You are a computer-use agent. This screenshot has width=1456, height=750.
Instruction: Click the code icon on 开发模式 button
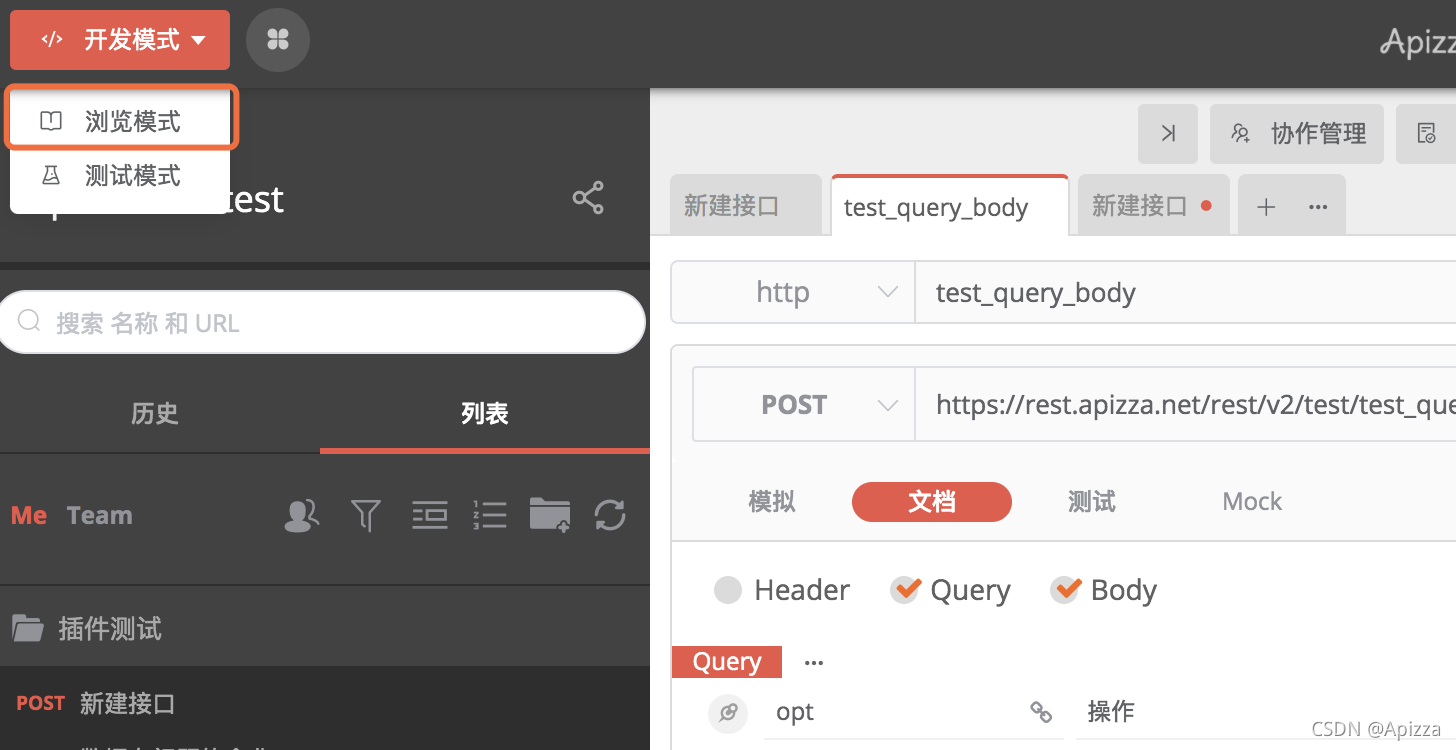pyautogui.click(x=52, y=40)
